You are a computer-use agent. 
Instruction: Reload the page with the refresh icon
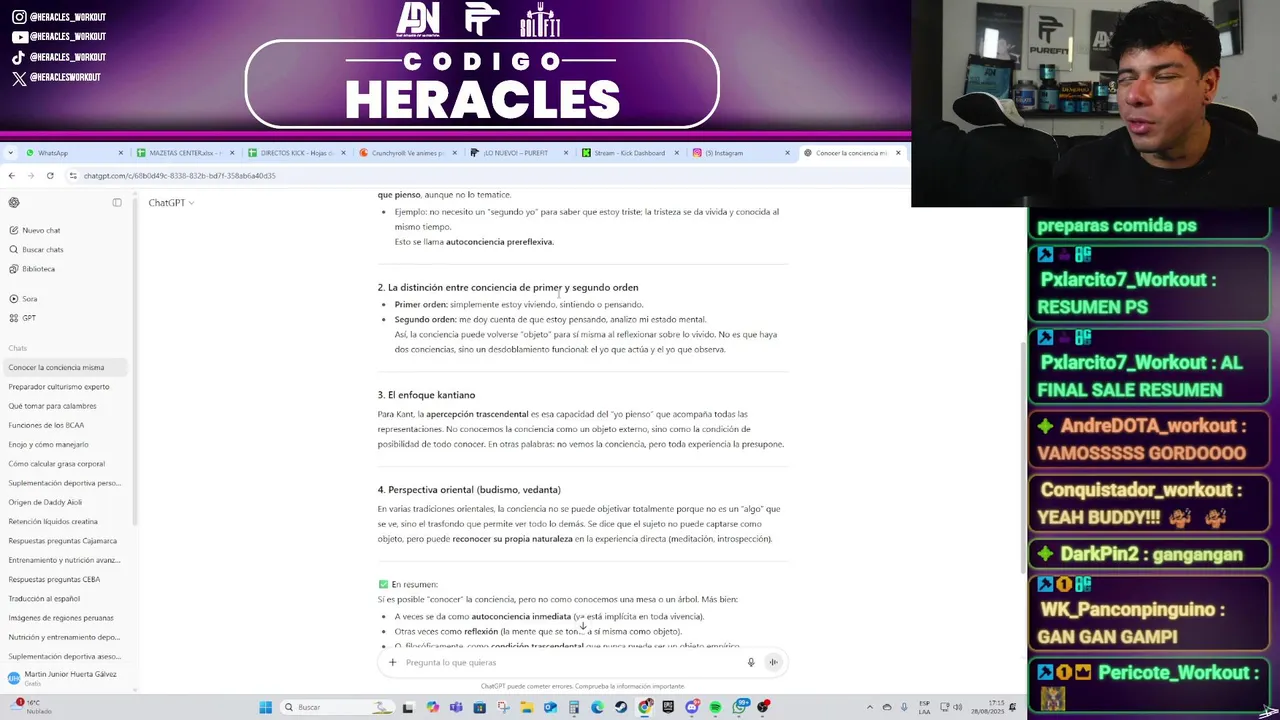click(x=50, y=175)
